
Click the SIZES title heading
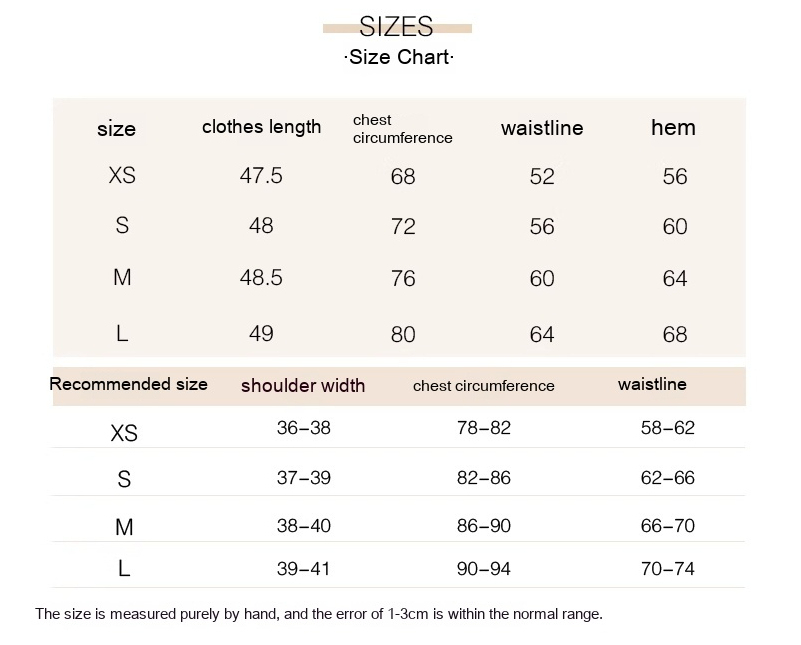(x=397, y=26)
